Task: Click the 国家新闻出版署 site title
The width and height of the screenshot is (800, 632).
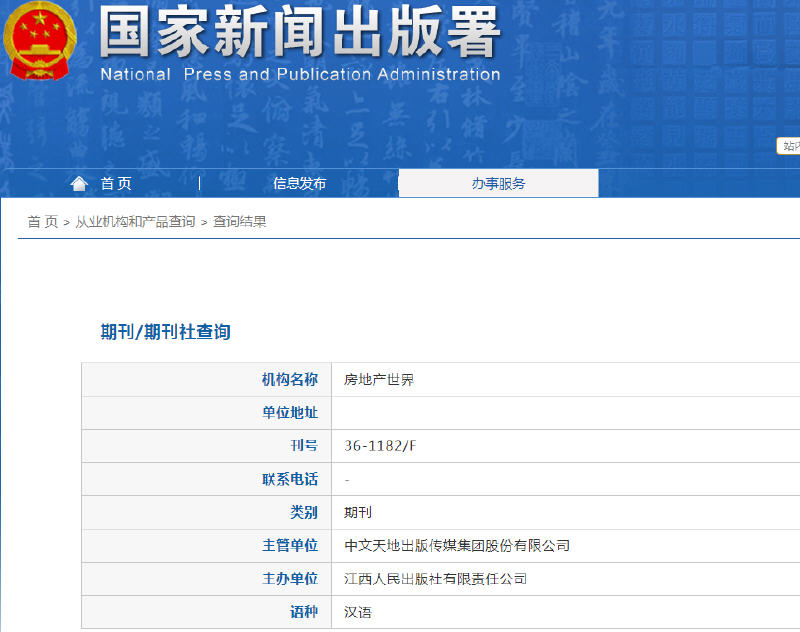Action: (300, 32)
